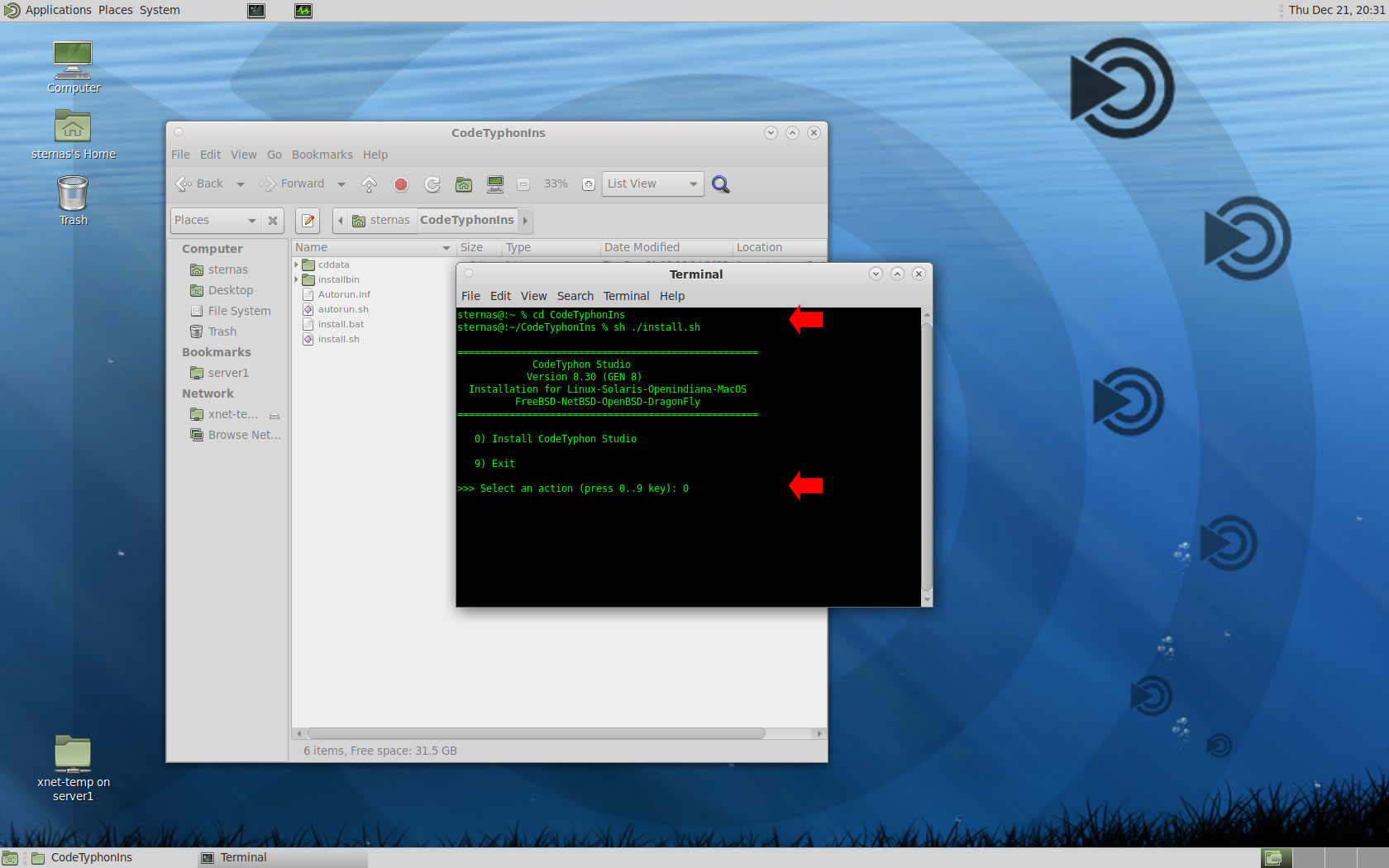Screen dimensions: 1389x868
Task: Click the Terminal vertical scrollbar
Action: [927, 457]
